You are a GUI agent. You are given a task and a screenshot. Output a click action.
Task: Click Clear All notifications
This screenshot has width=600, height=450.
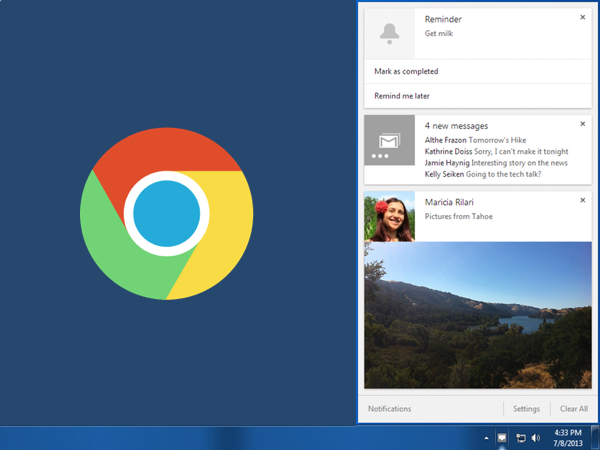[x=574, y=409]
